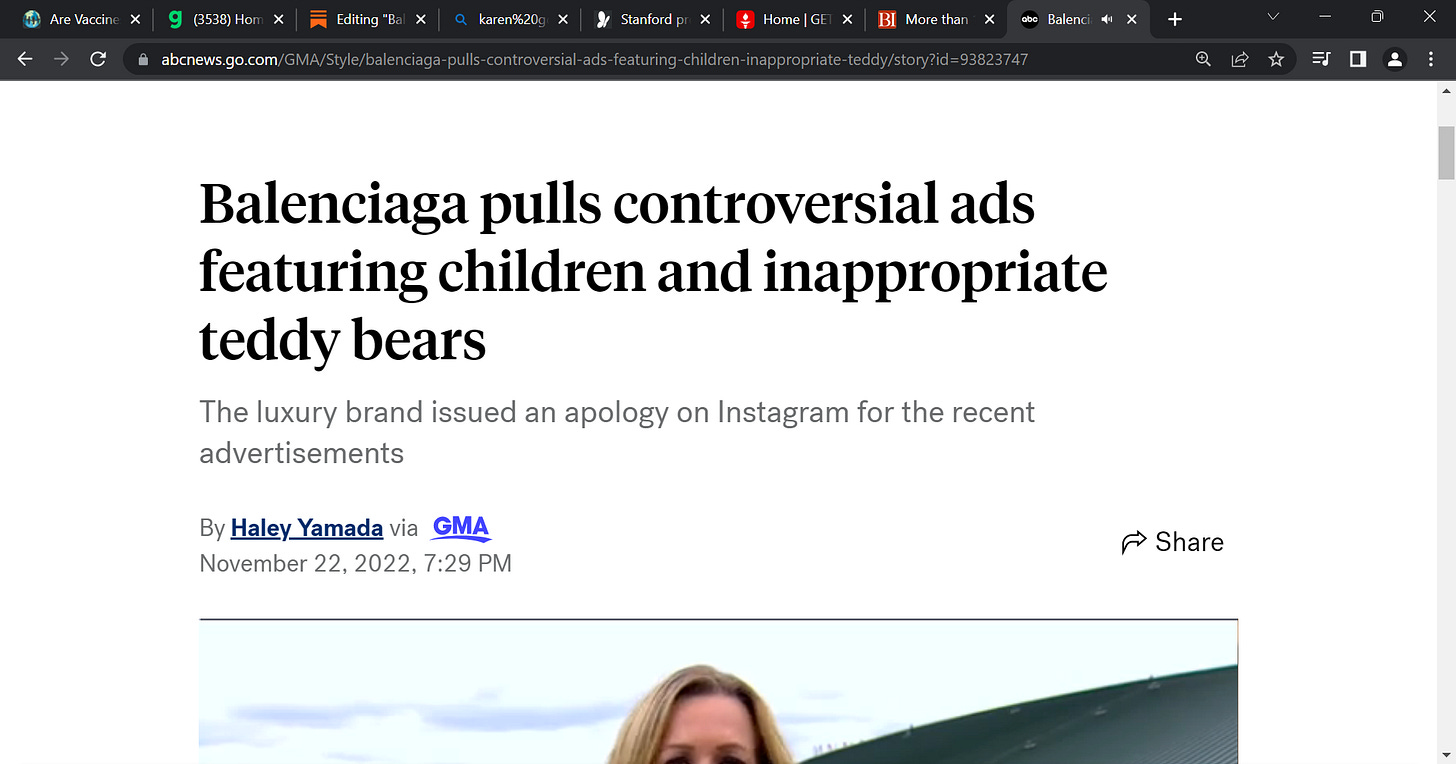This screenshot has height=764, width=1456.
Task: Reload the page with the refresh icon
Action: click(98, 59)
